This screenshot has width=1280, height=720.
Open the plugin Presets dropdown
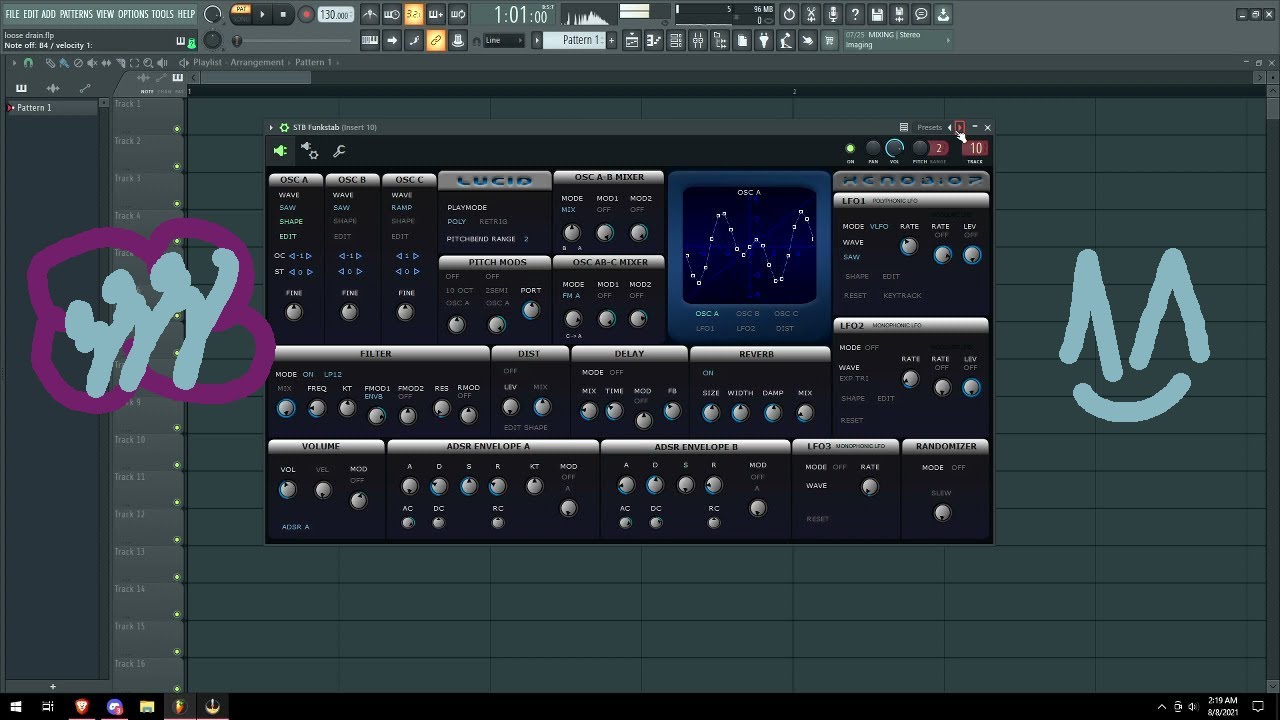click(929, 128)
